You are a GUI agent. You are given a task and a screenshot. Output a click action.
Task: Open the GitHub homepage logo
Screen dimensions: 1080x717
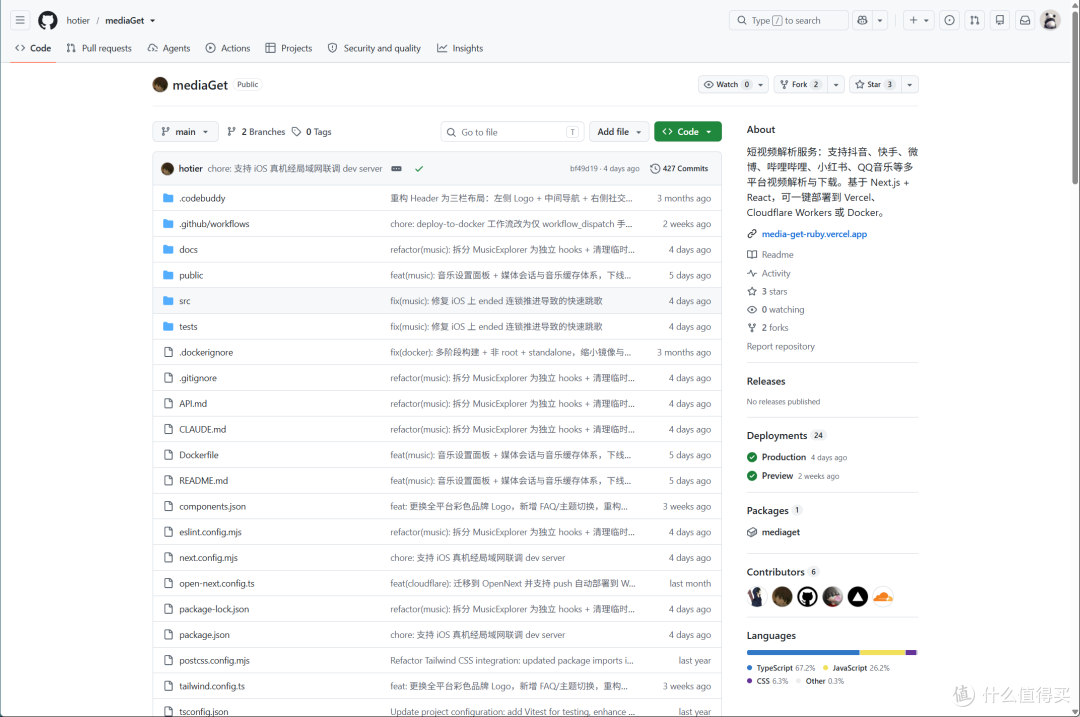click(48, 21)
